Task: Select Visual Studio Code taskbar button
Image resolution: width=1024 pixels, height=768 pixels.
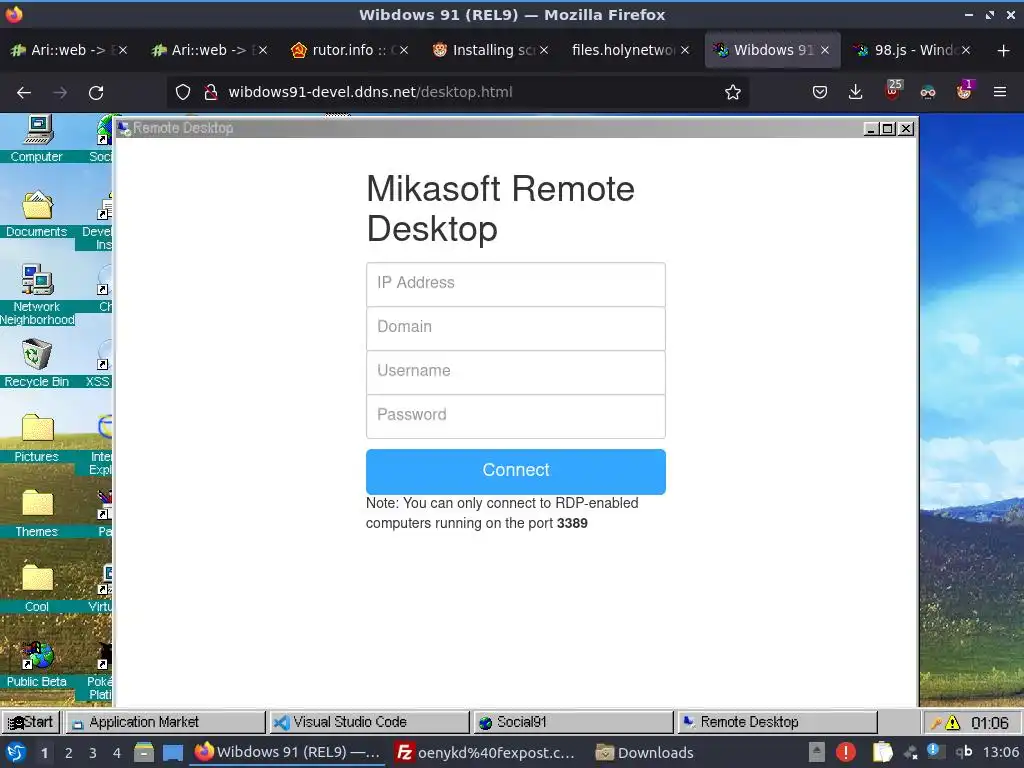Action: pos(369,722)
